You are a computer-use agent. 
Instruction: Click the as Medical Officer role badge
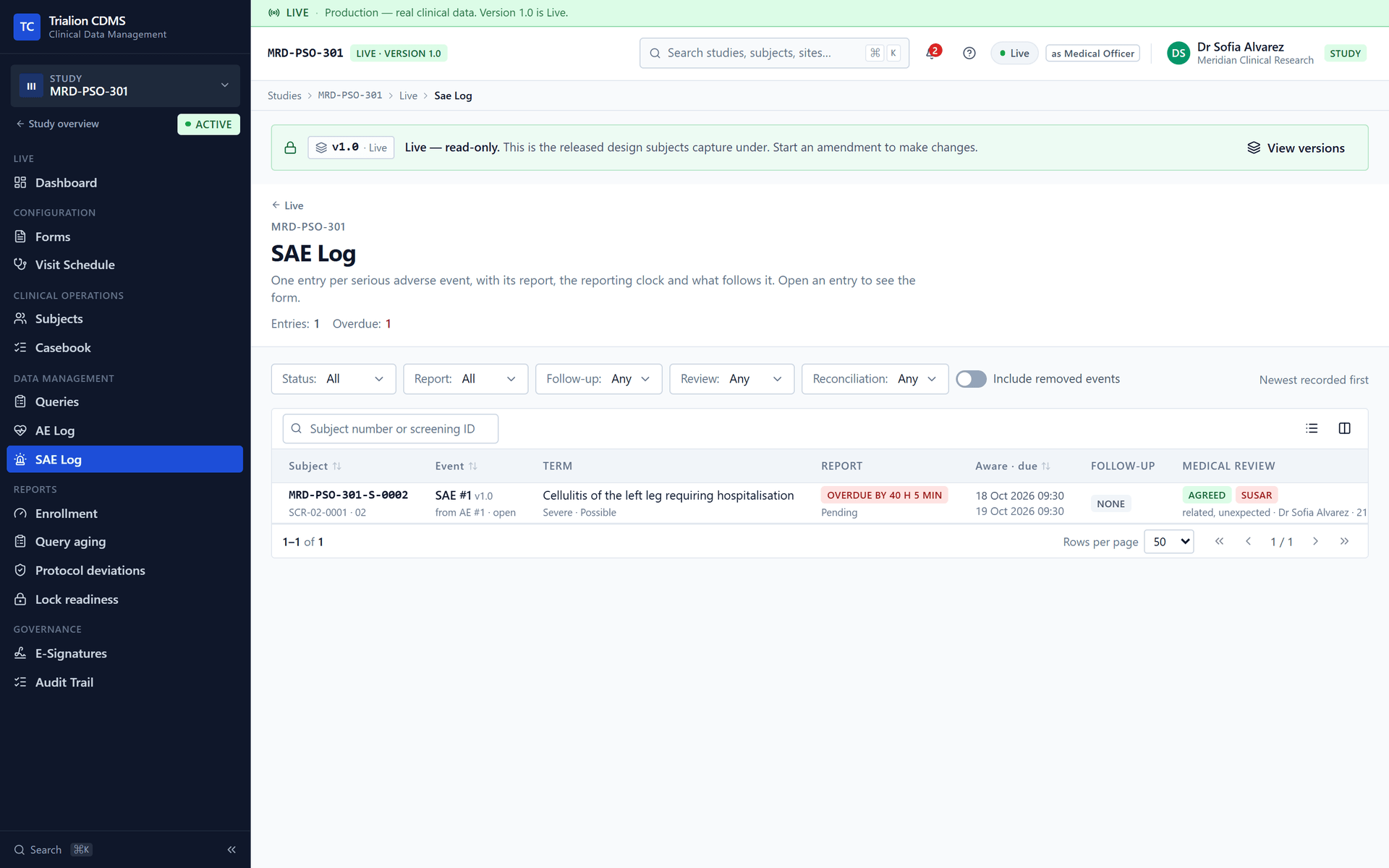click(x=1092, y=54)
